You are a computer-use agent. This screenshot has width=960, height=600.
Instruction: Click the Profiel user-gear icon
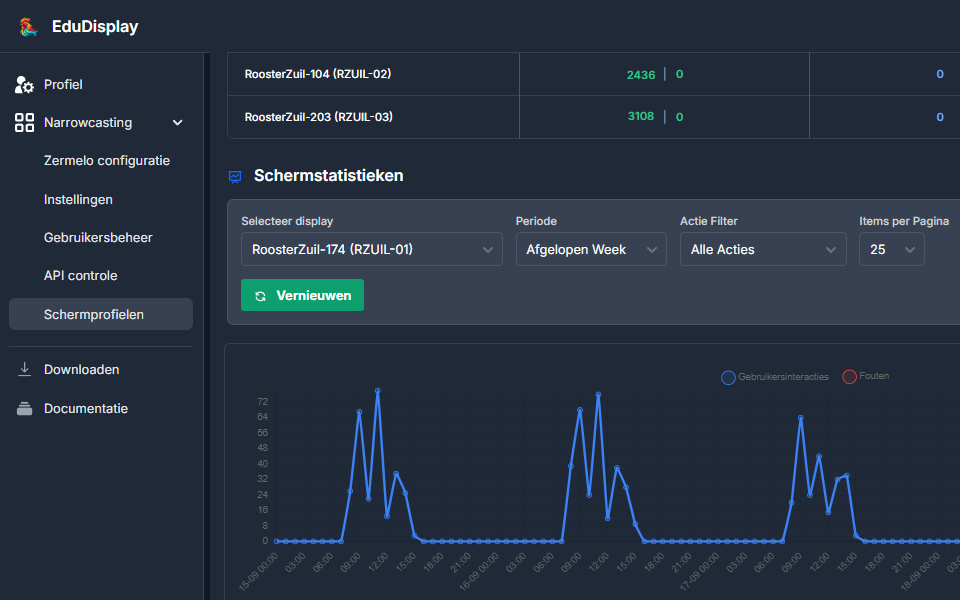25,85
